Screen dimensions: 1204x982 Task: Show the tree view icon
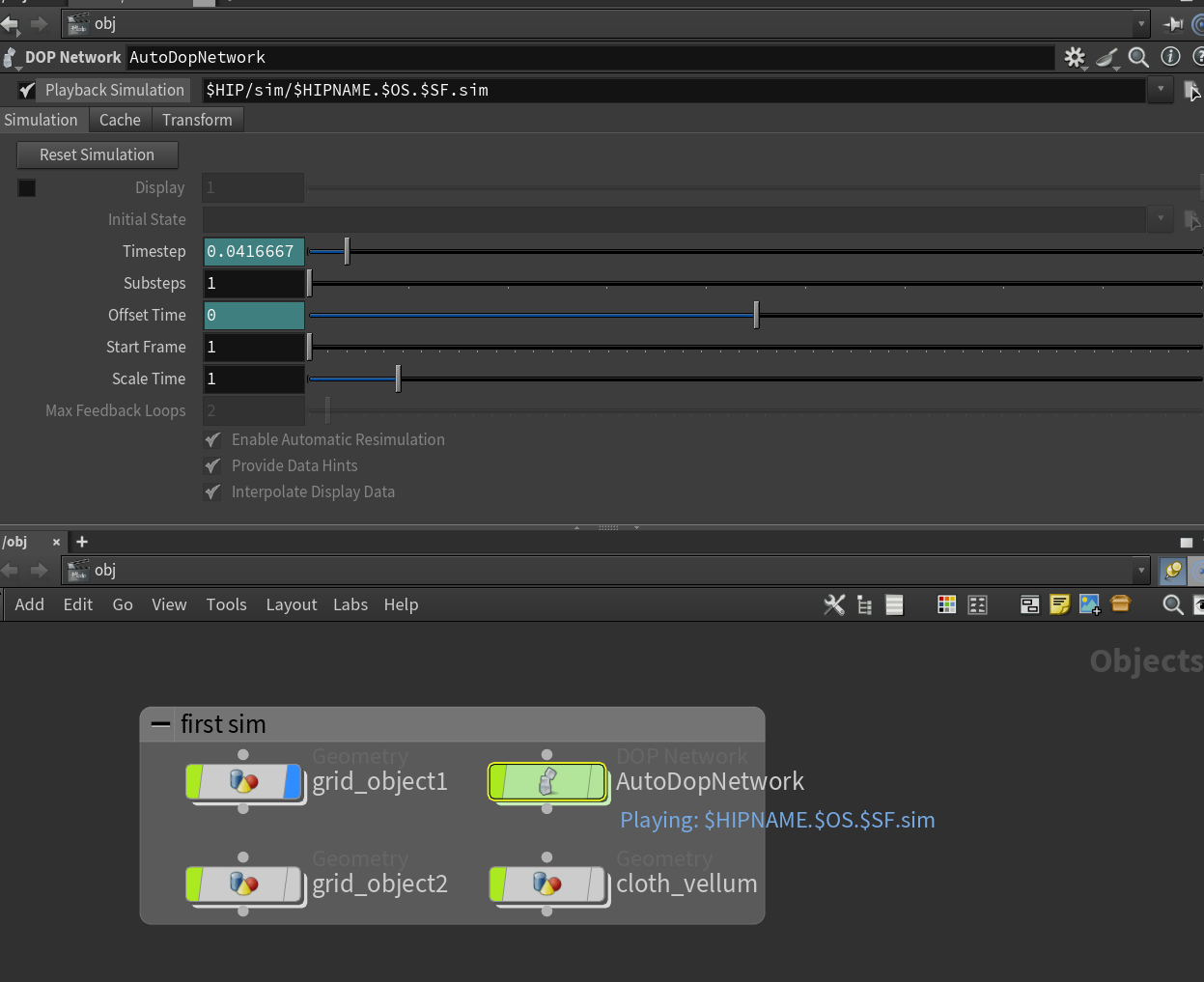pos(864,605)
